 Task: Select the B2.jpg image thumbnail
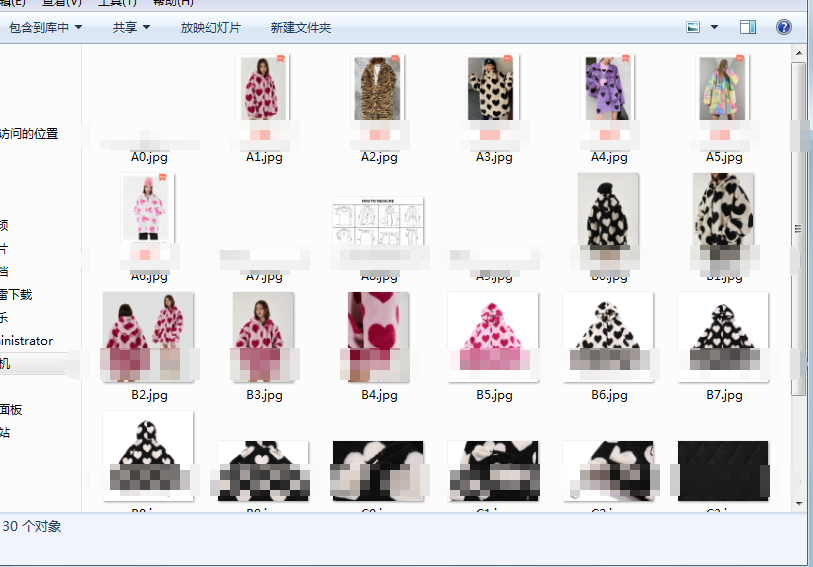tap(148, 335)
